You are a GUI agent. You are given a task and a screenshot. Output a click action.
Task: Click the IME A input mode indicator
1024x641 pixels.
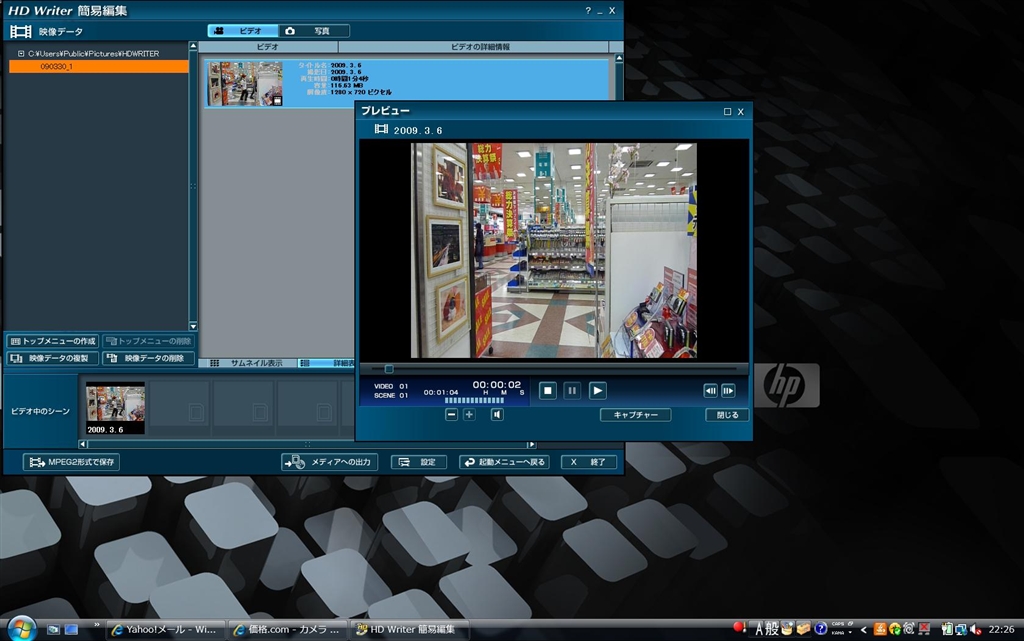tap(758, 629)
